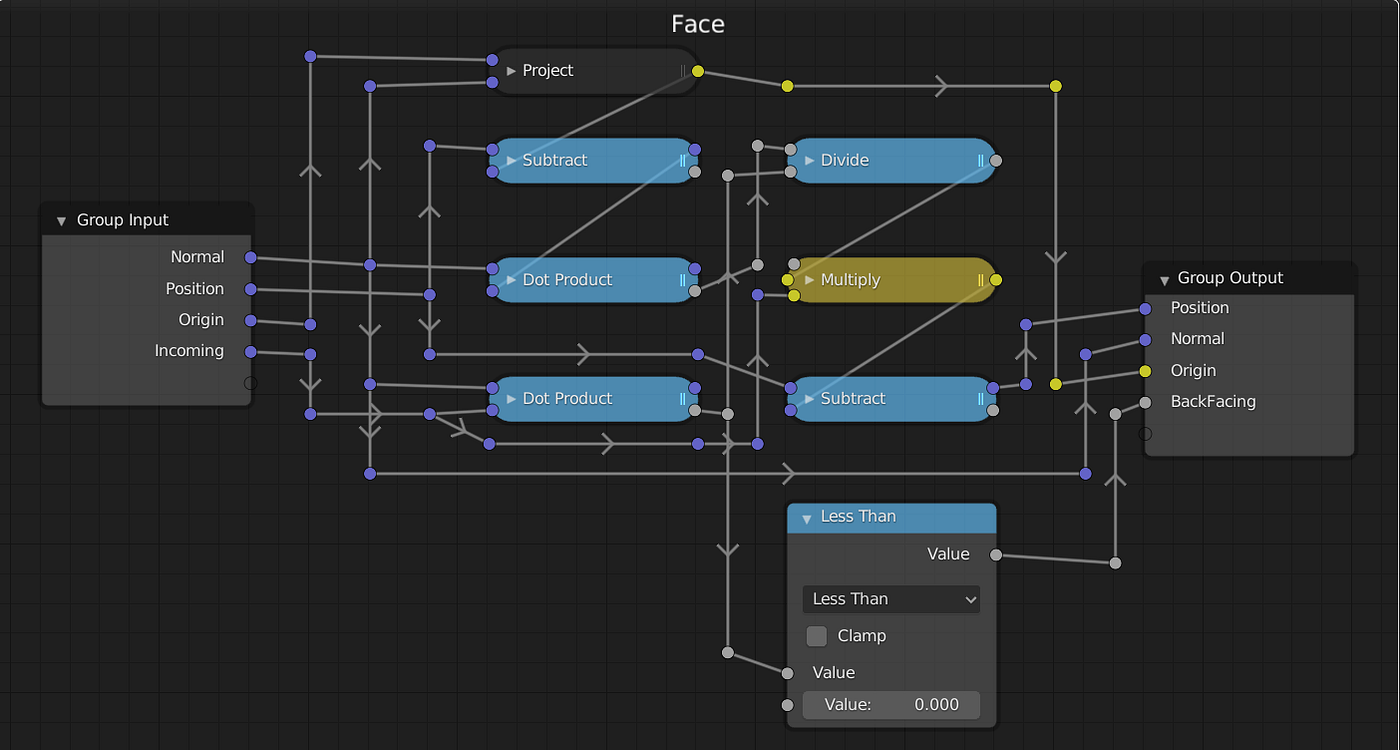Click the Value 0.000 number field

point(890,704)
